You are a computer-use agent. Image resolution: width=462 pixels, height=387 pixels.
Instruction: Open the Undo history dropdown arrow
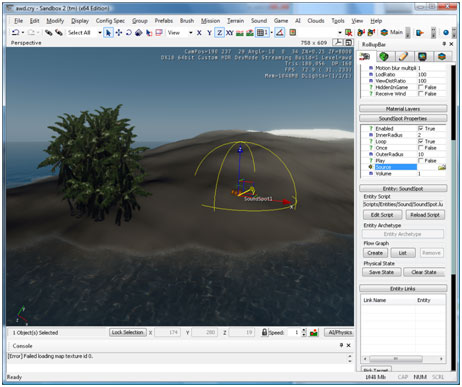23,33
